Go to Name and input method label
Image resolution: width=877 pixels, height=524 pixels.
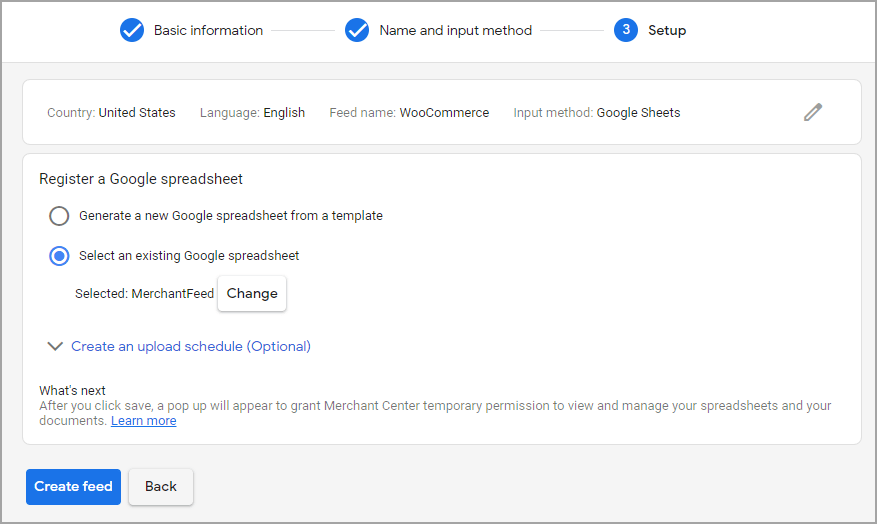point(455,30)
